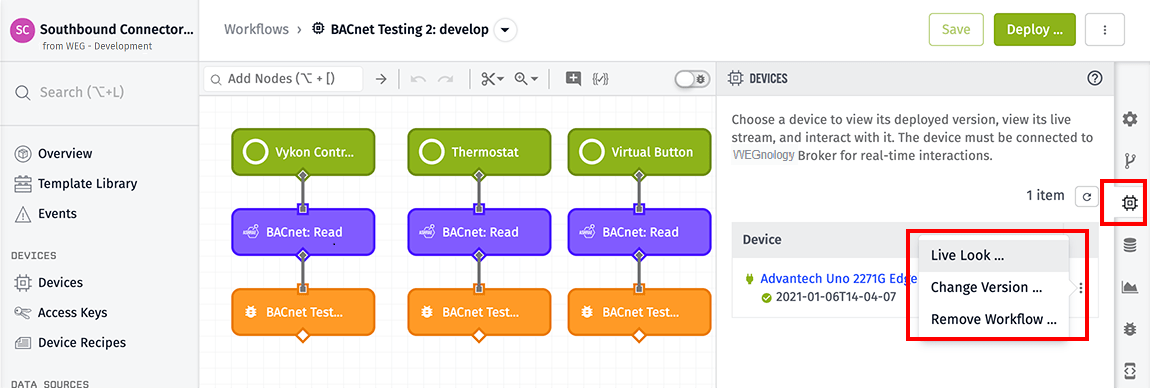
Task: Click the Deploy button
Action: pos(1035,30)
